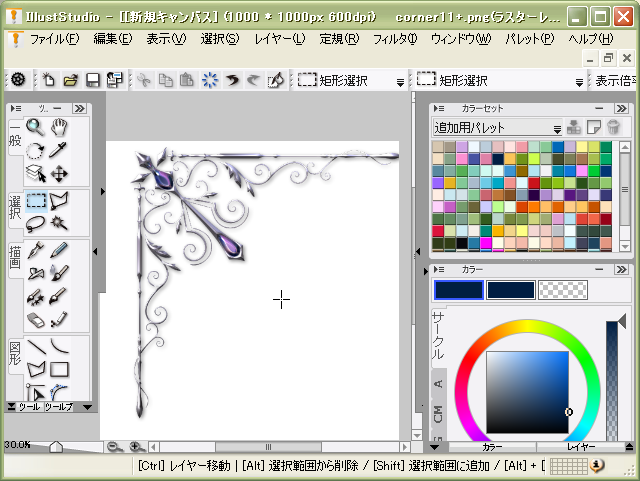The image size is (640, 481).
Task: Click the Save floppy disk icon
Action: click(93, 80)
